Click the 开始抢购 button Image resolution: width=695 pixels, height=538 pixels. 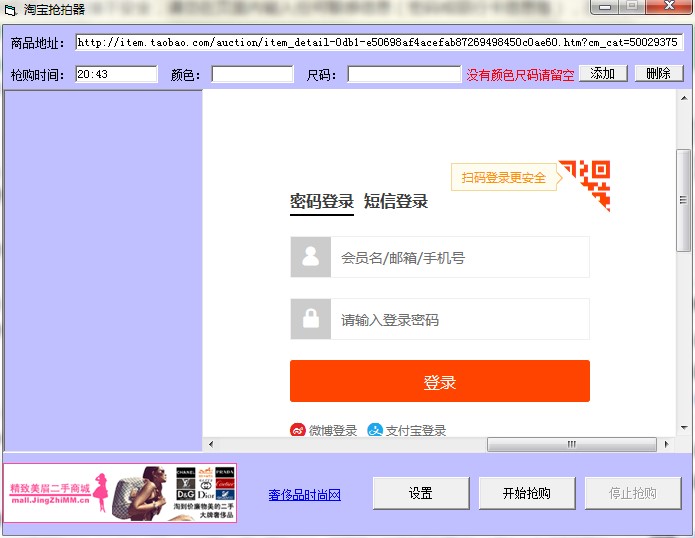[527, 493]
